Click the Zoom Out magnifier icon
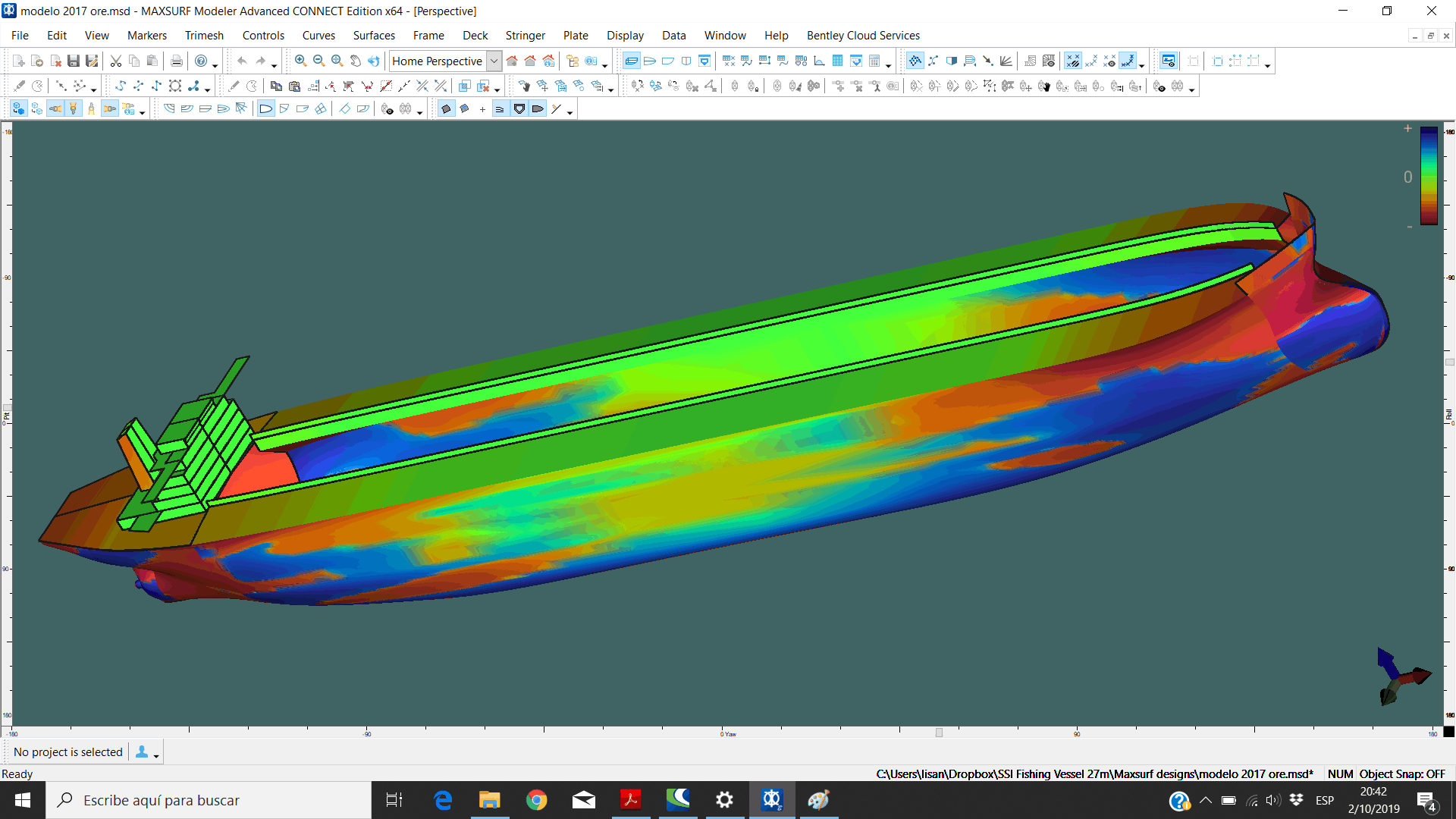 (319, 61)
